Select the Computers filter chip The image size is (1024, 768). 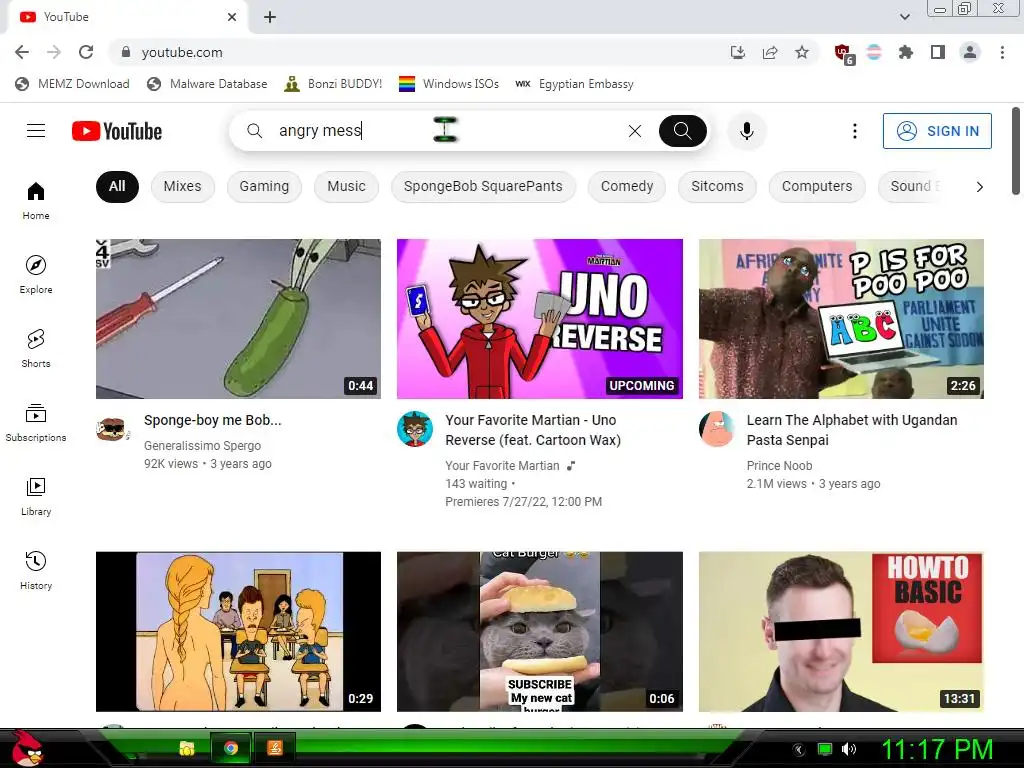(x=817, y=187)
